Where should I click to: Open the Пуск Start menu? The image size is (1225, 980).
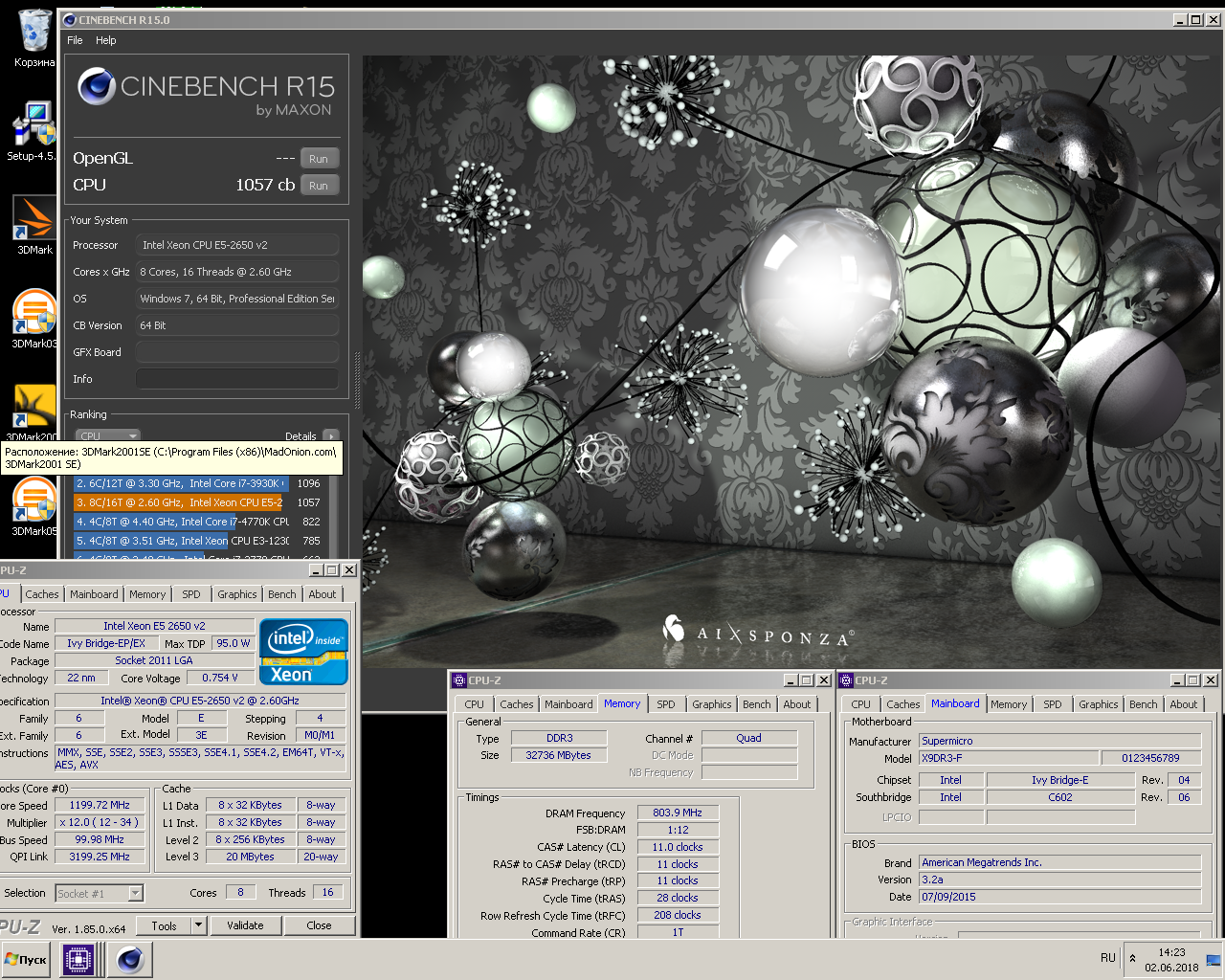(27, 959)
